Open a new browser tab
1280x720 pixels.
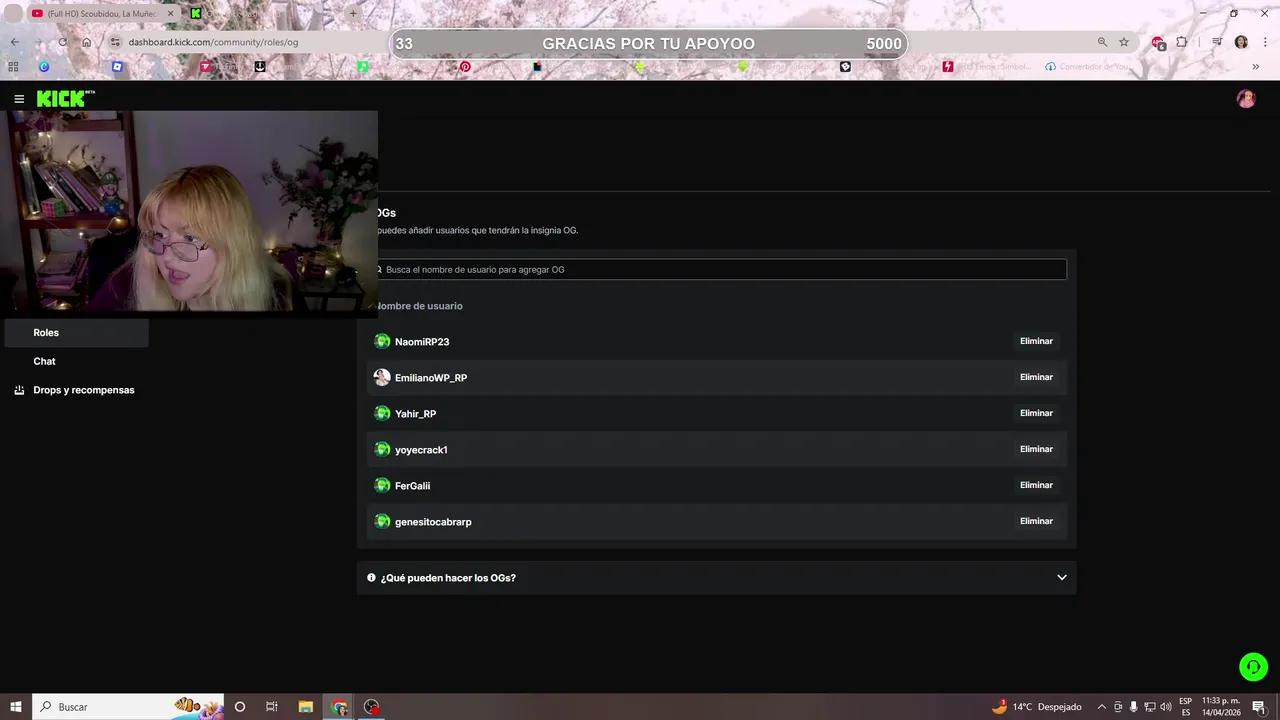pyautogui.click(x=353, y=13)
